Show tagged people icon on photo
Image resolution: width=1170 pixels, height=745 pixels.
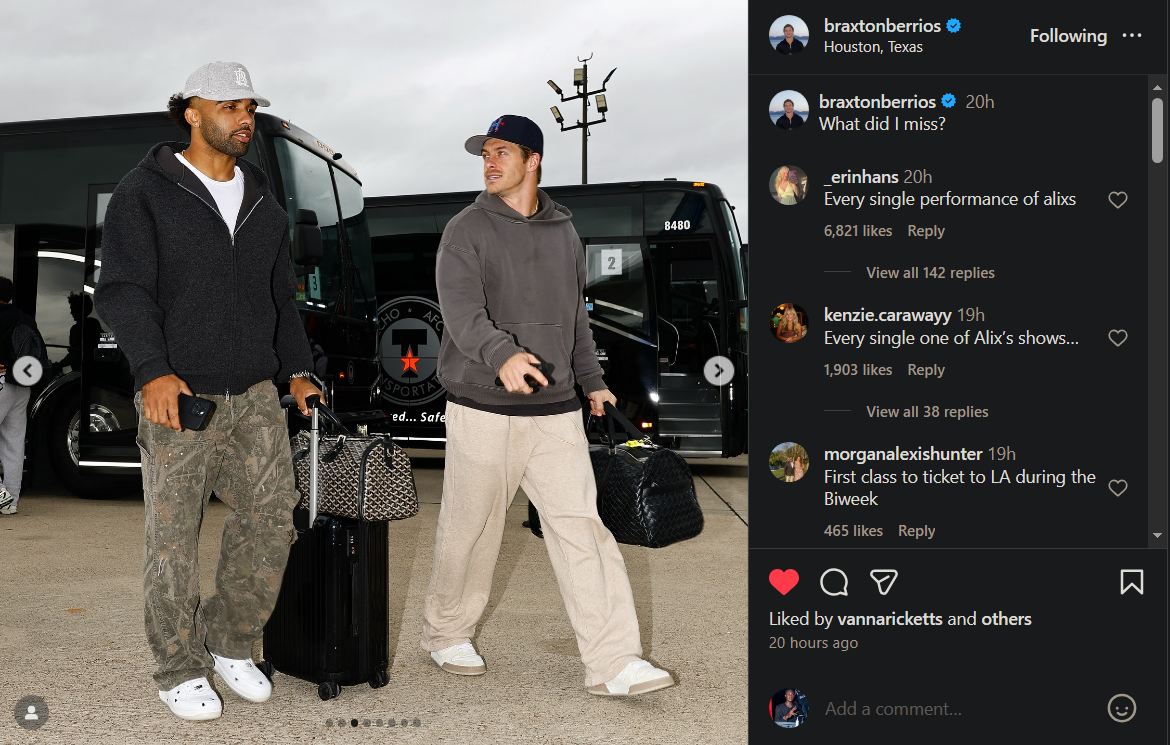pyautogui.click(x=31, y=713)
